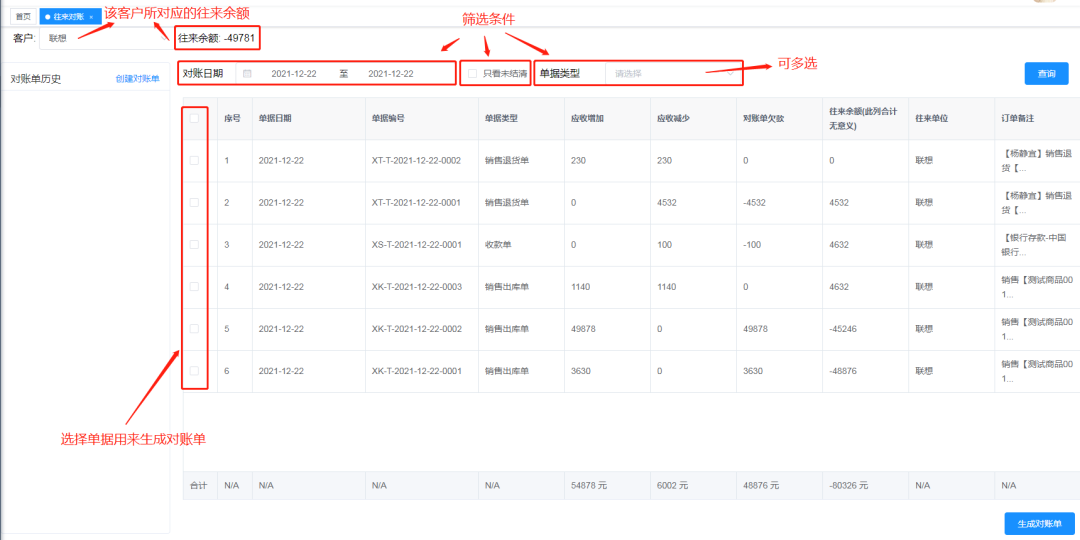This screenshot has width=1080, height=540.
Task: Select checkbox for row 5 document
Action: (x=194, y=328)
